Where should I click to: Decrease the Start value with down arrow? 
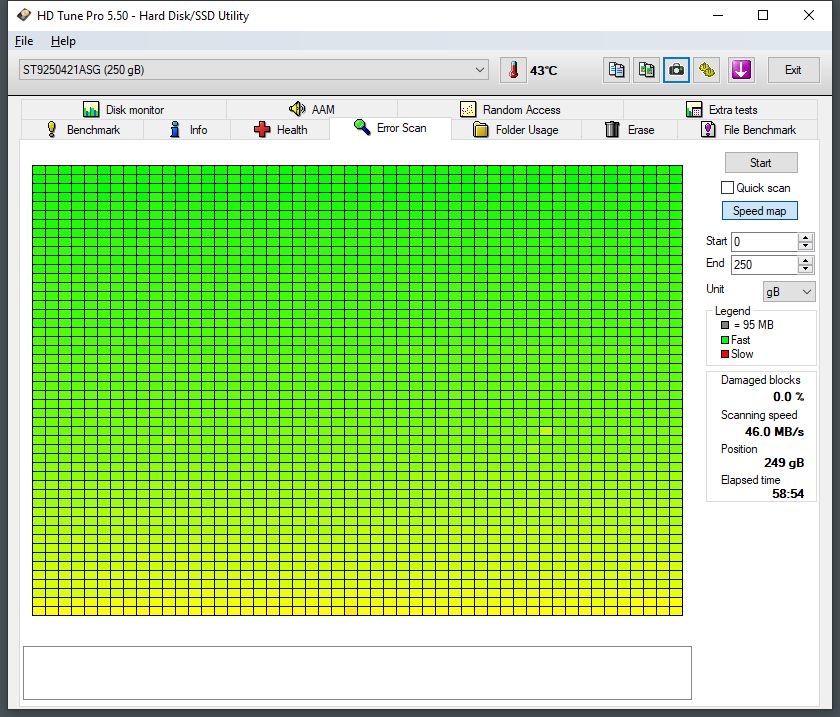tap(805, 246)
